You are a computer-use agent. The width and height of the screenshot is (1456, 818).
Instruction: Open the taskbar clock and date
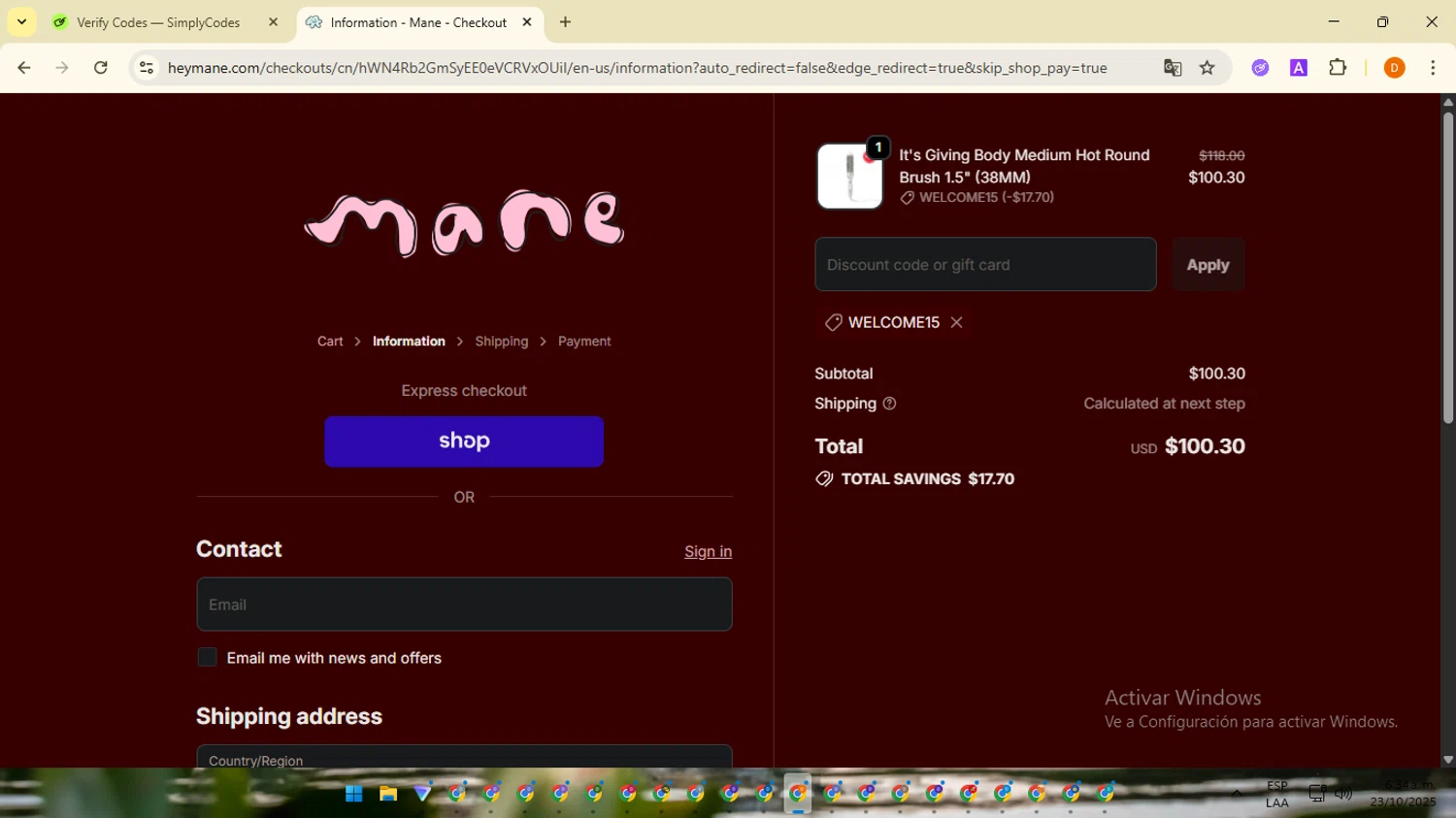tap(1402, 794)
